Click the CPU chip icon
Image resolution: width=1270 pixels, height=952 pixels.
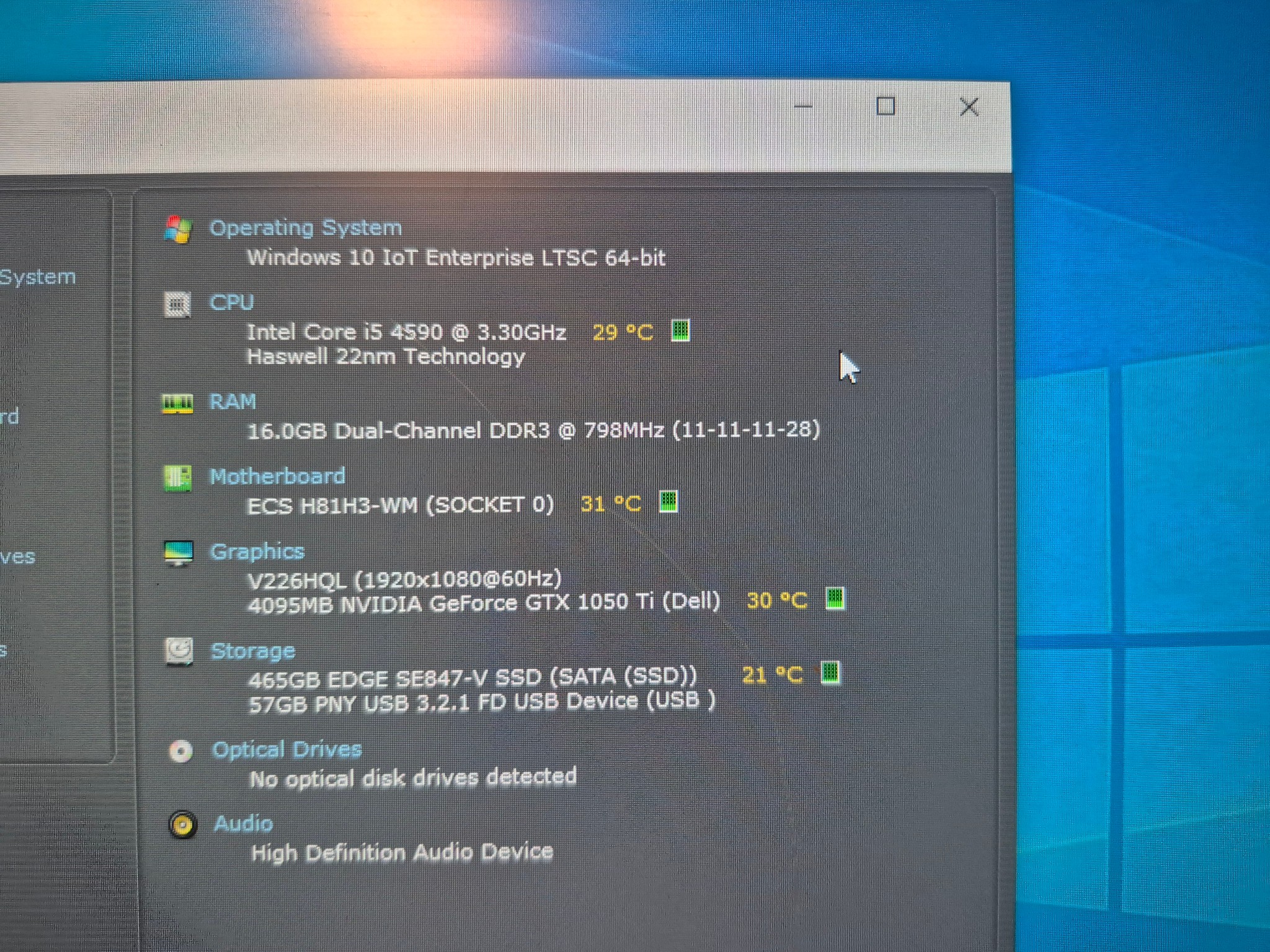[x=177, y=304]
